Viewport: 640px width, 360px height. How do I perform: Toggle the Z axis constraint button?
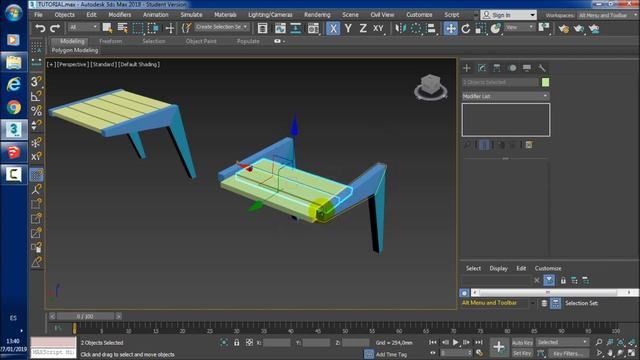363,28
